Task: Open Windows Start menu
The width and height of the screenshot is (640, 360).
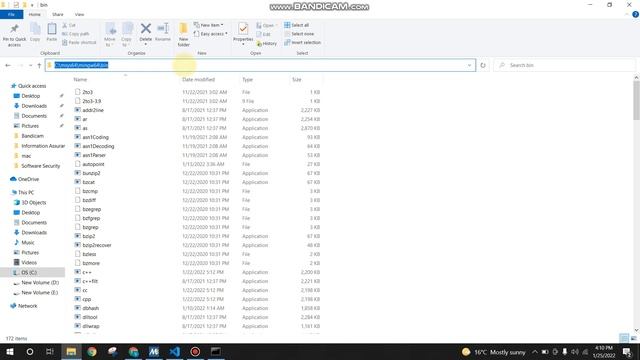Action: [10, 352]
